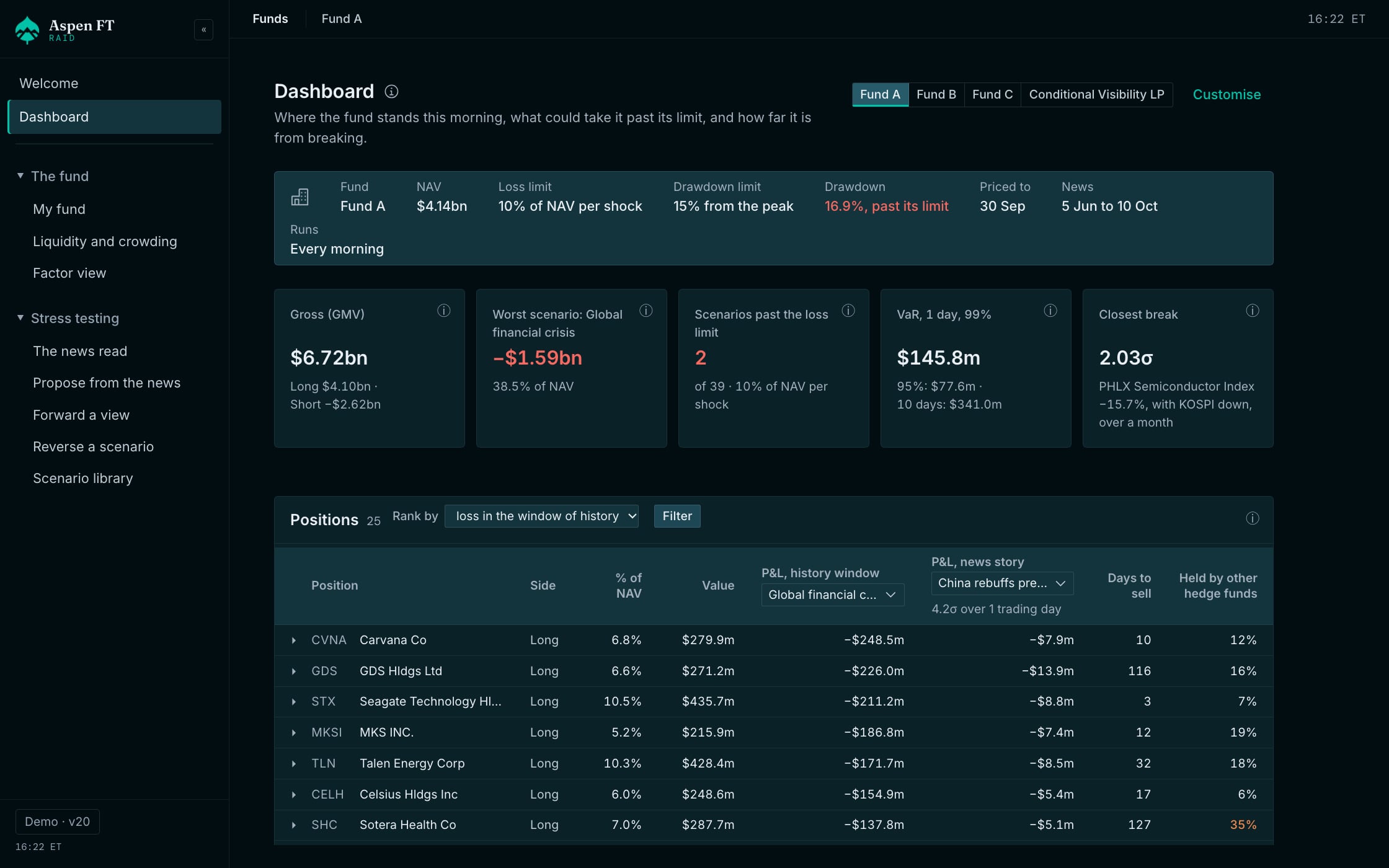Click the Aspen FT logo icon

(x=27, y=29)
